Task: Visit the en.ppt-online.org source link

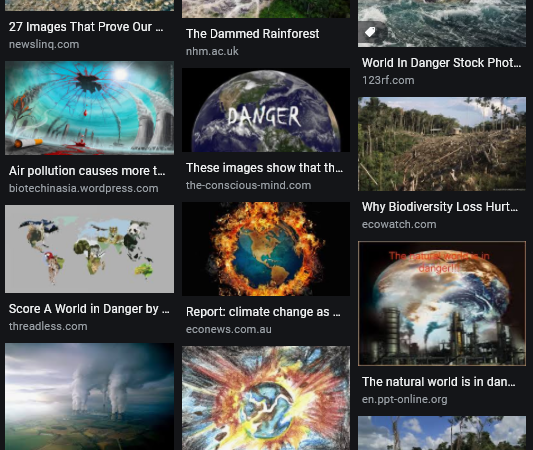Action: 405,399
